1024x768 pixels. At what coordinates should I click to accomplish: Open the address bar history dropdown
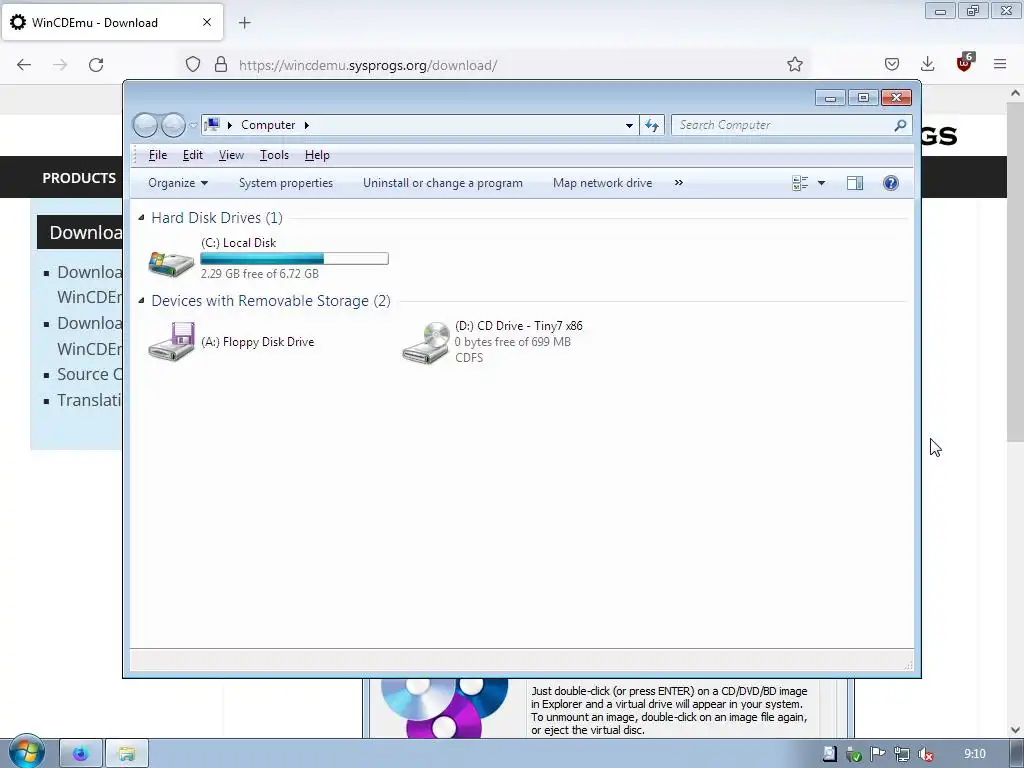(629, 125)
